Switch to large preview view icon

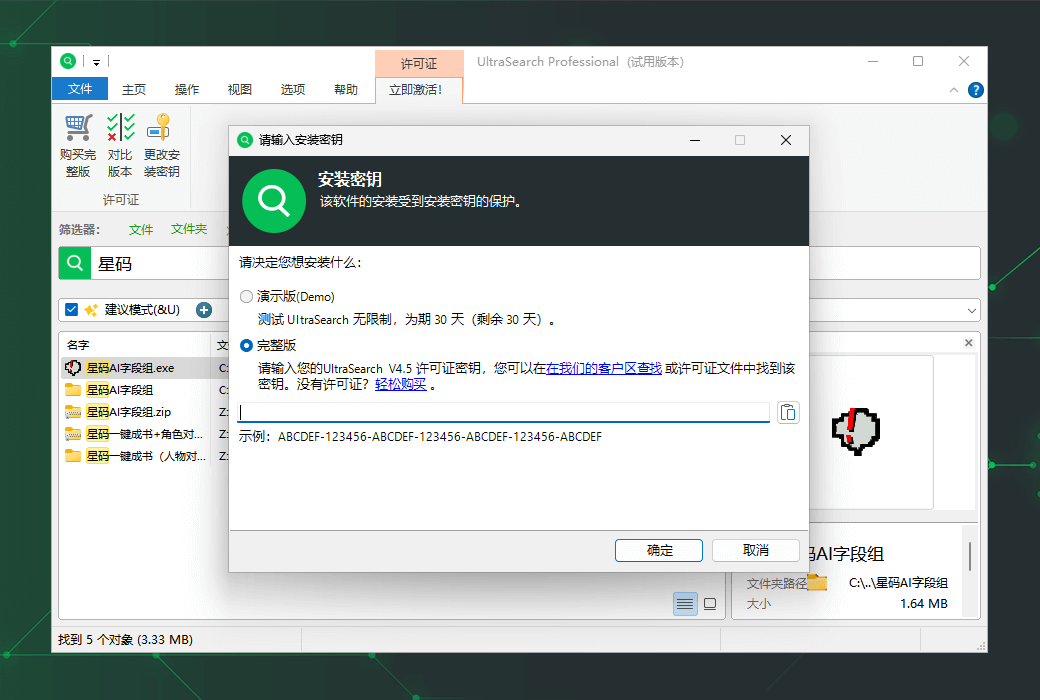coord(710,604)
